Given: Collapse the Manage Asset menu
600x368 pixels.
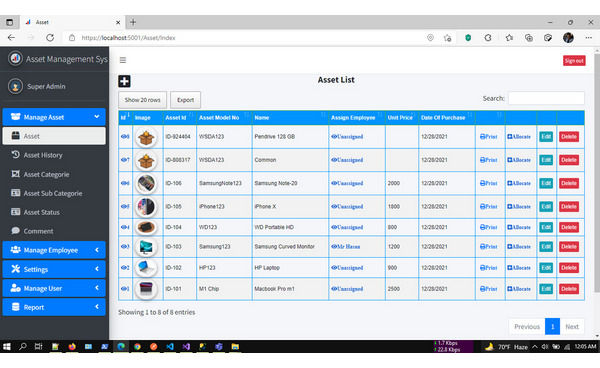Looking at the screenshot, I should pos(54,117).
